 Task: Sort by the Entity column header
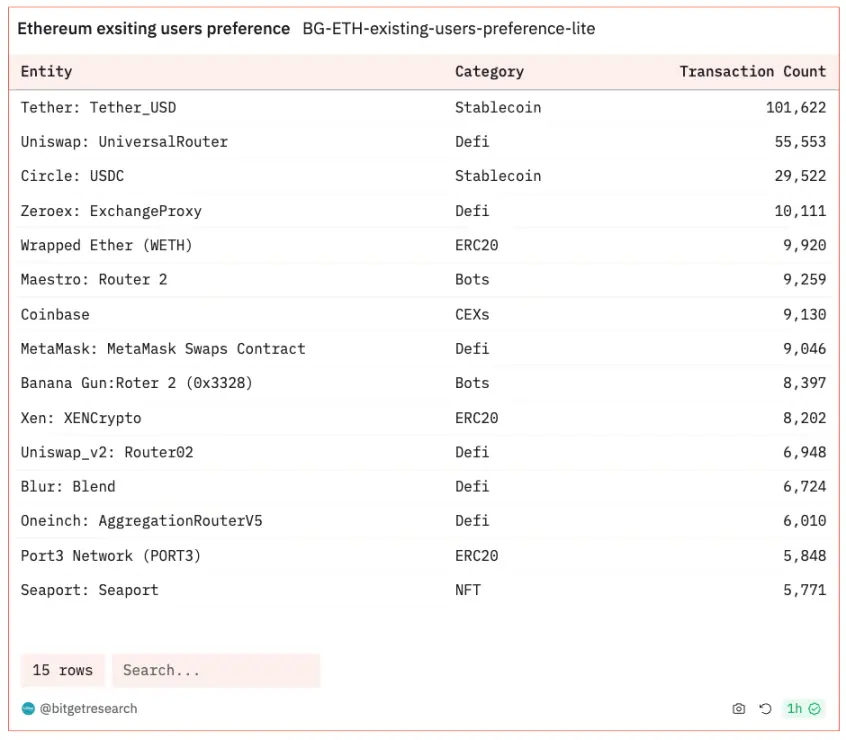[x=47, y=71]
